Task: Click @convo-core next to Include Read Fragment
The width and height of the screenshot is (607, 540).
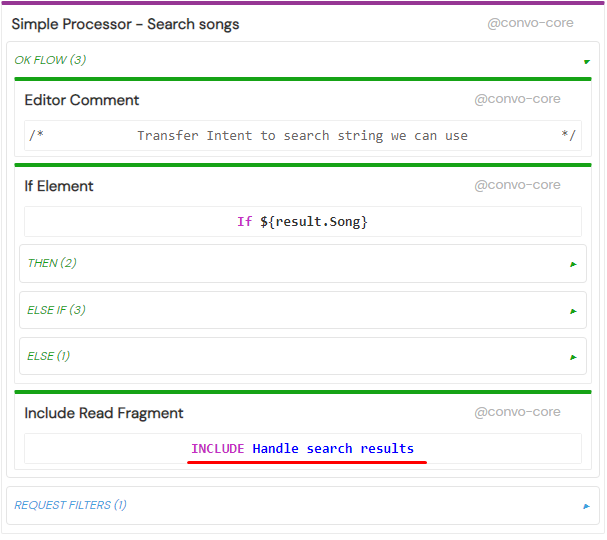Action: click(518, 411)
